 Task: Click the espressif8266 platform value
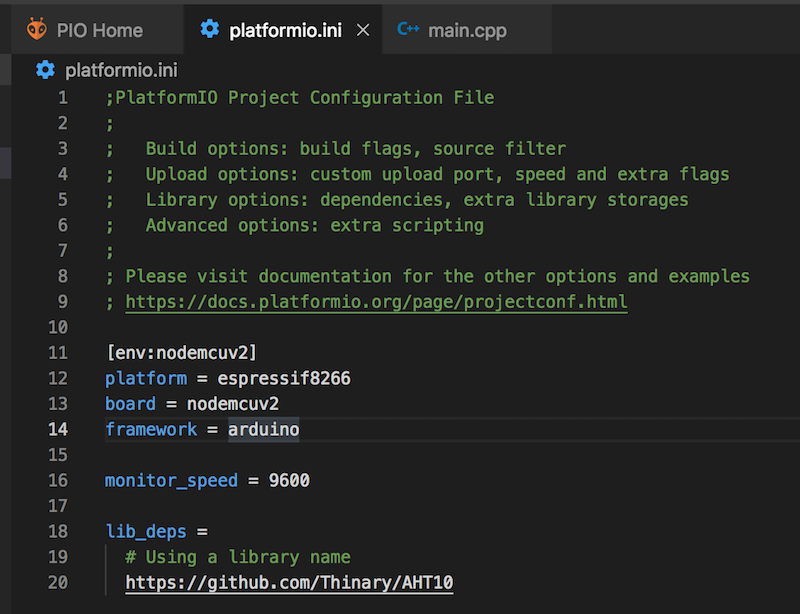tap(284, 378)
